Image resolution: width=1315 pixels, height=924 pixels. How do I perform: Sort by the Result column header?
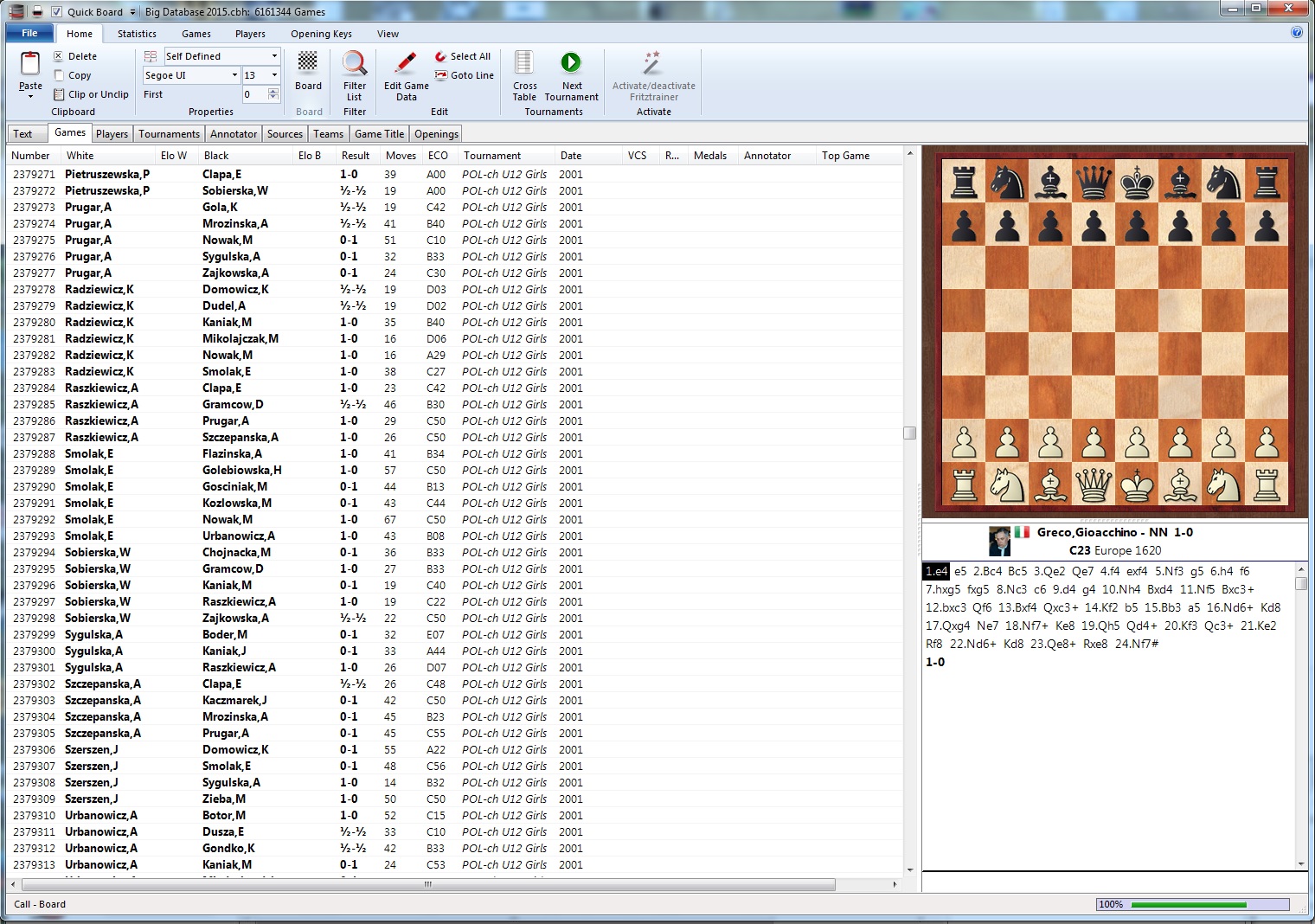click(x=356, y=156)
